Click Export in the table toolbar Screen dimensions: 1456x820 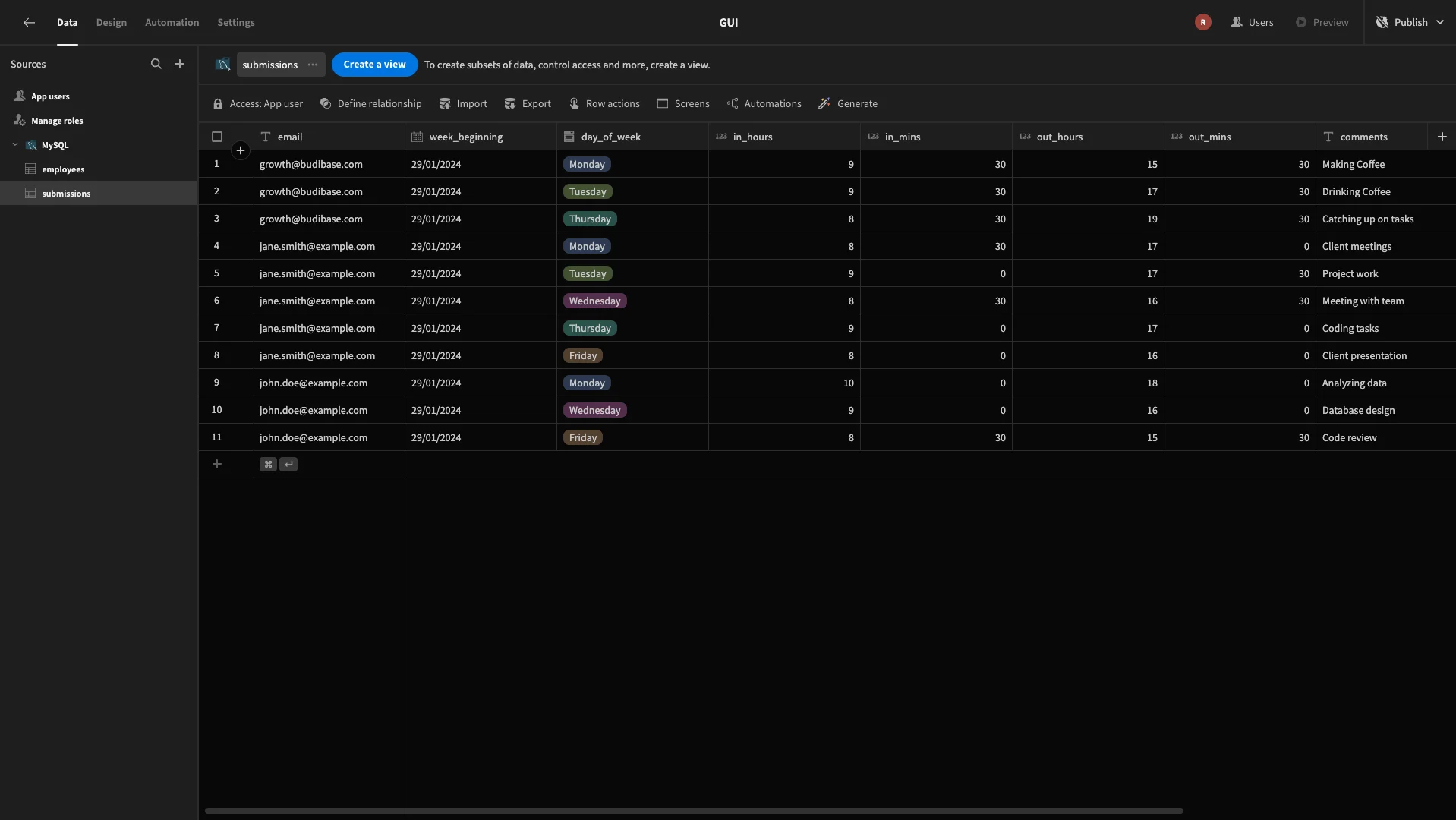coord(528,103)
